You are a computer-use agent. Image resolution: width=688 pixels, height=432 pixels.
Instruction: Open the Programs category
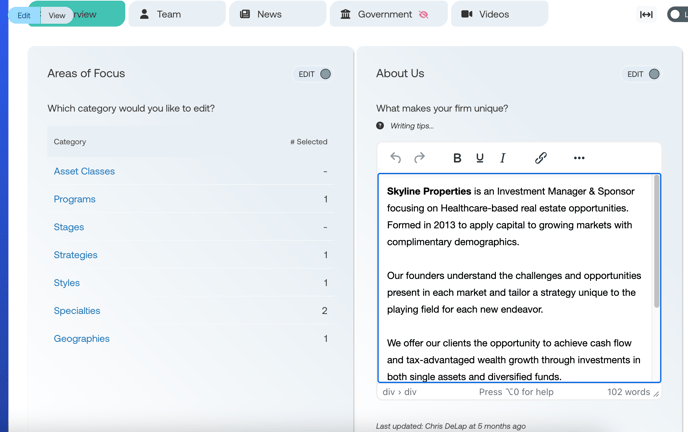pos(75,199)
